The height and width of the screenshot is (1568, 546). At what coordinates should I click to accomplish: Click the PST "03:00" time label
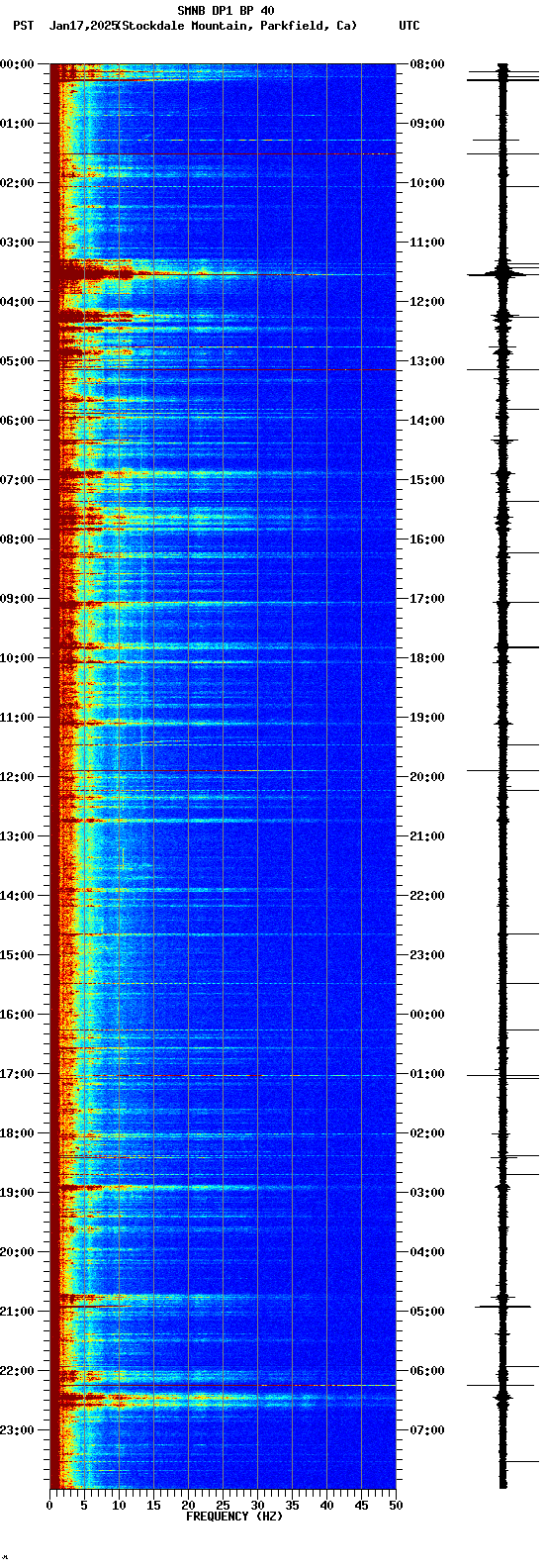17,243
